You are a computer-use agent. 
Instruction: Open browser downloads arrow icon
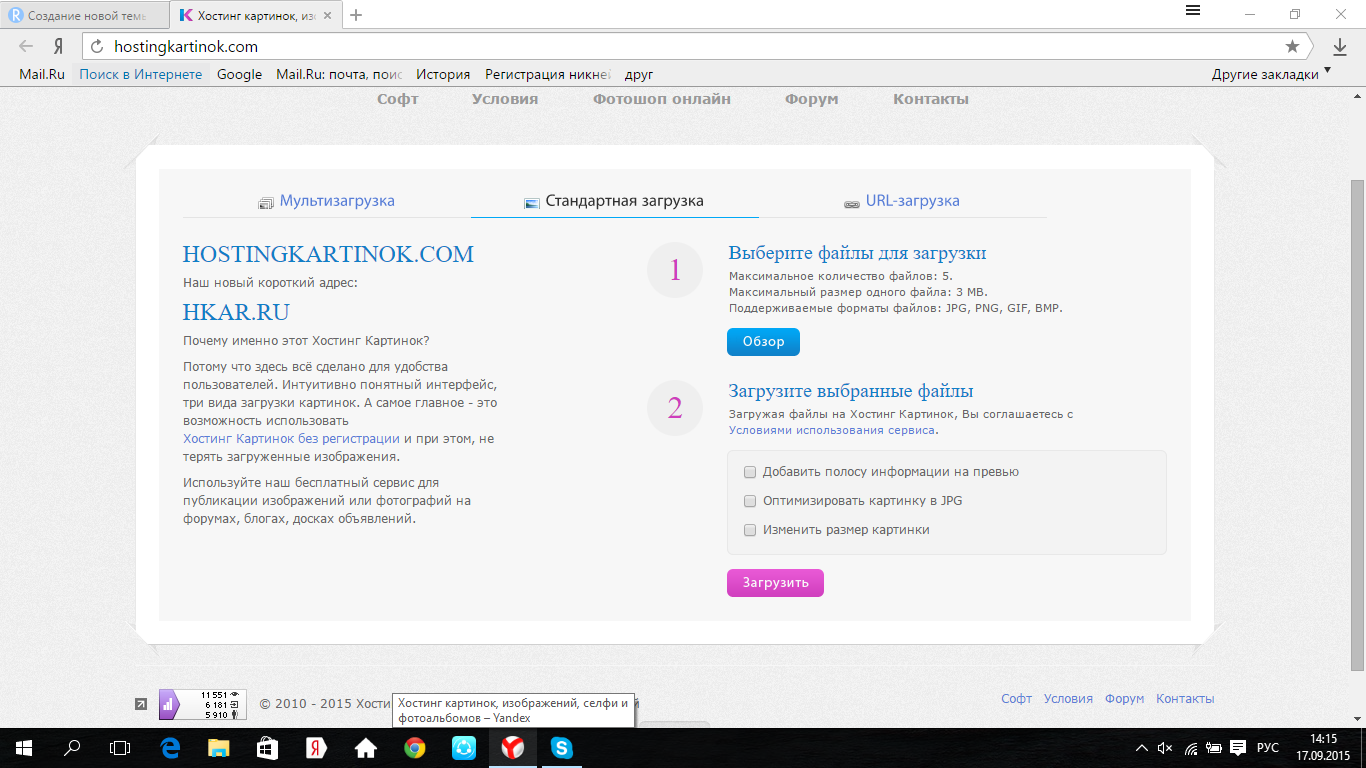(1340, 47)
